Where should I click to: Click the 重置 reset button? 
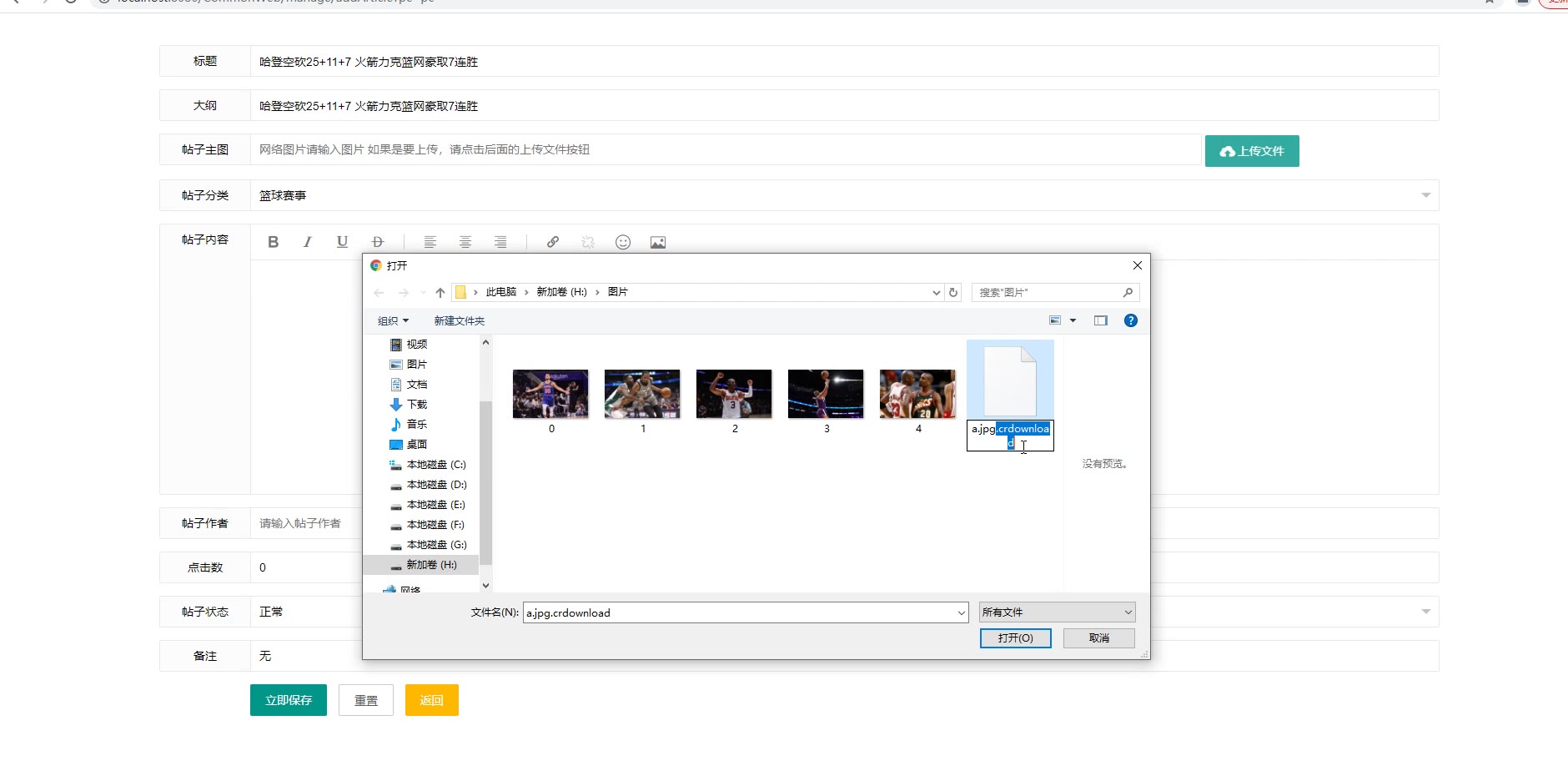point(366,700)
